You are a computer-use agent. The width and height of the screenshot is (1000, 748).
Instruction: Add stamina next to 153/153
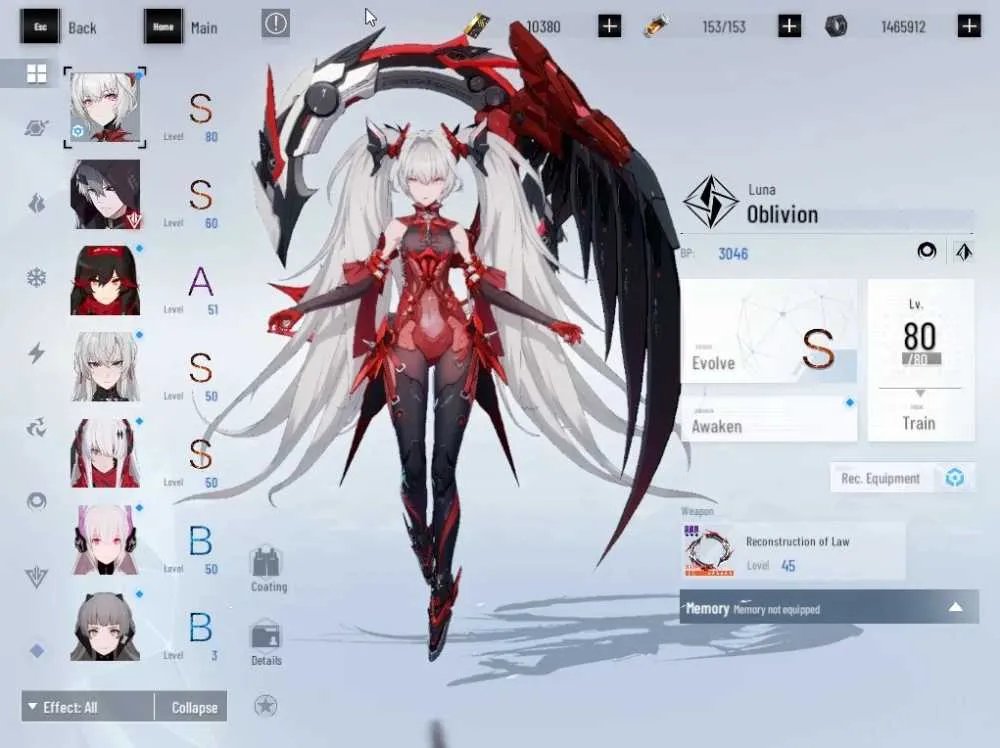click(789, 26)
